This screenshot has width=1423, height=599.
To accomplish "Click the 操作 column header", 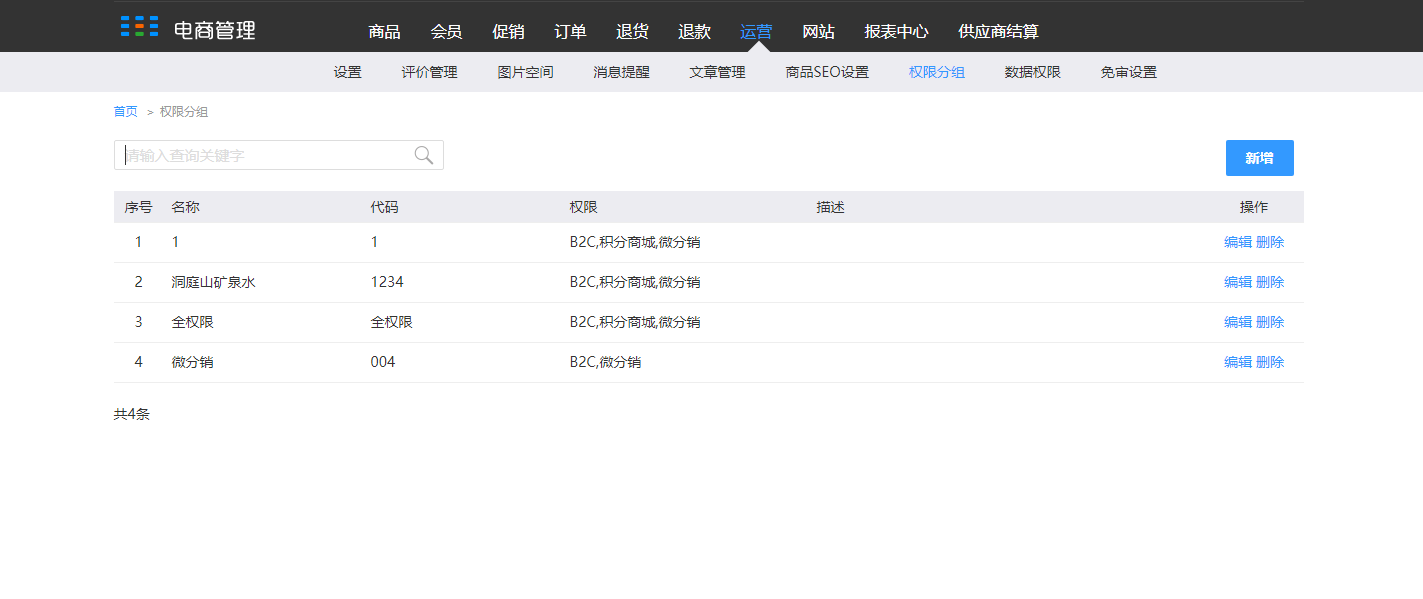I will (1254, 207).
